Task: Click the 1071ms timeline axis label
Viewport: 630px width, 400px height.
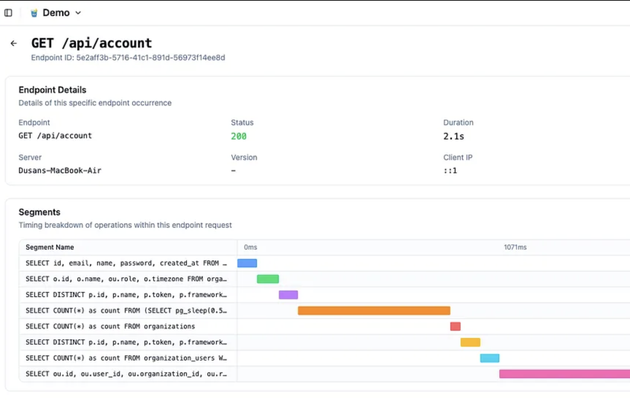Action: point(515,247)
